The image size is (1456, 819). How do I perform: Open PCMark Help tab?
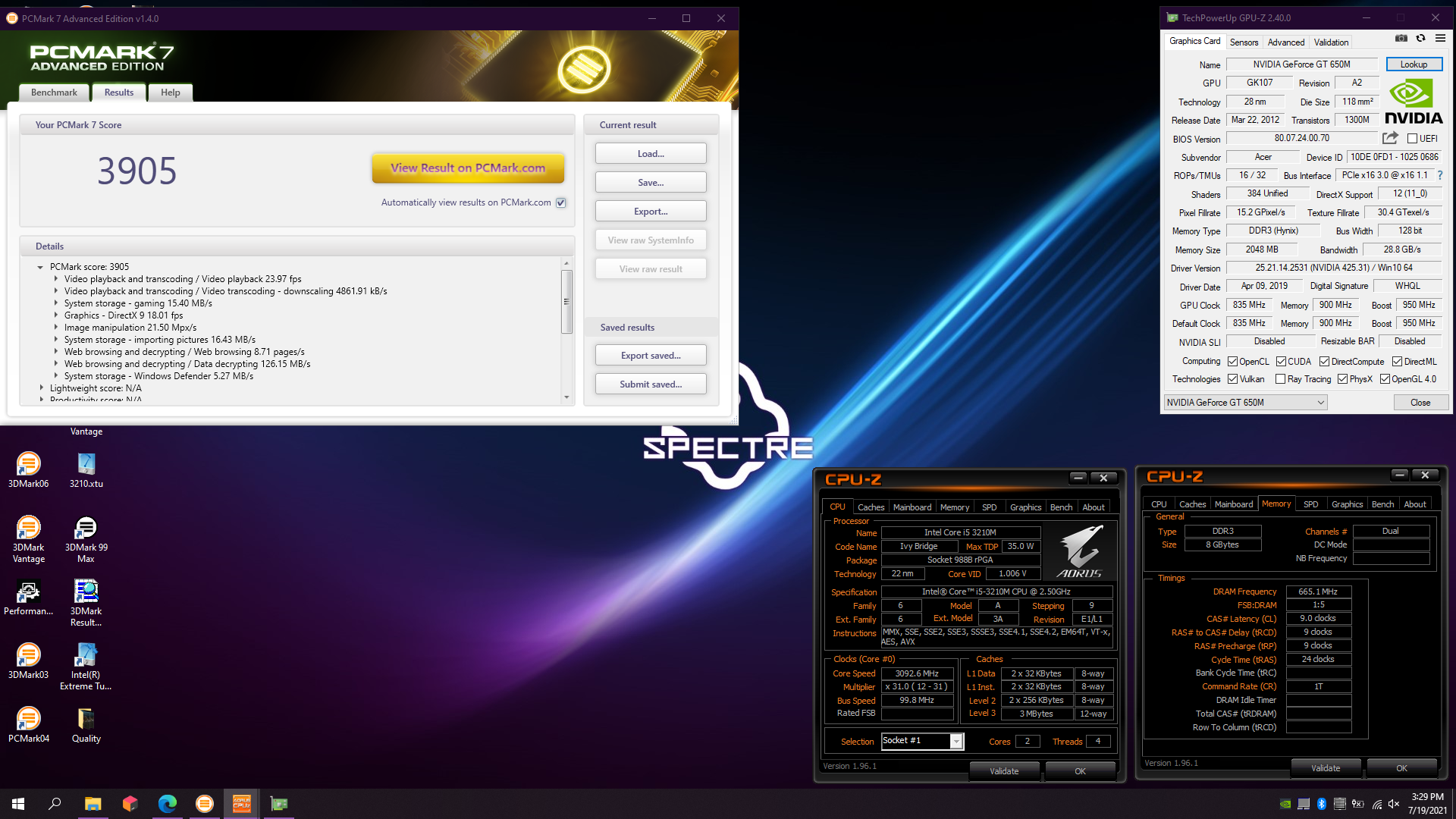[171, 93]
